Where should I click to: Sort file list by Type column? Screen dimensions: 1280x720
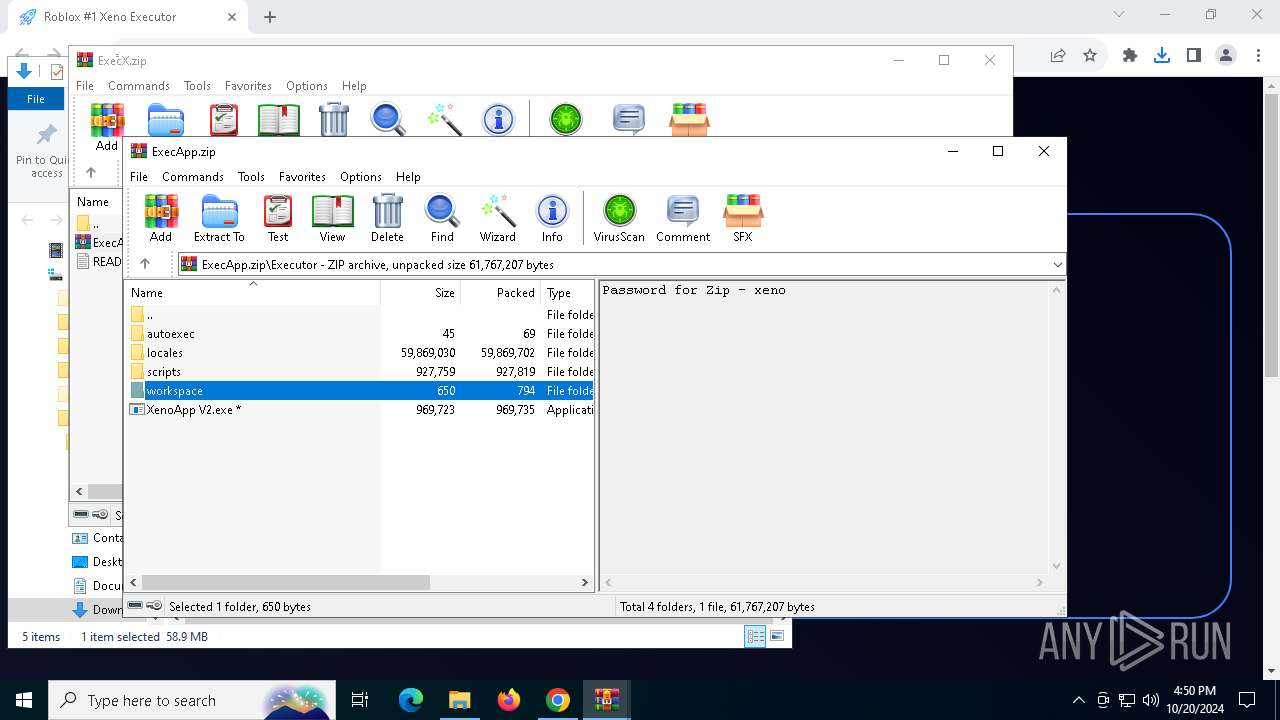tap(568, 292)
